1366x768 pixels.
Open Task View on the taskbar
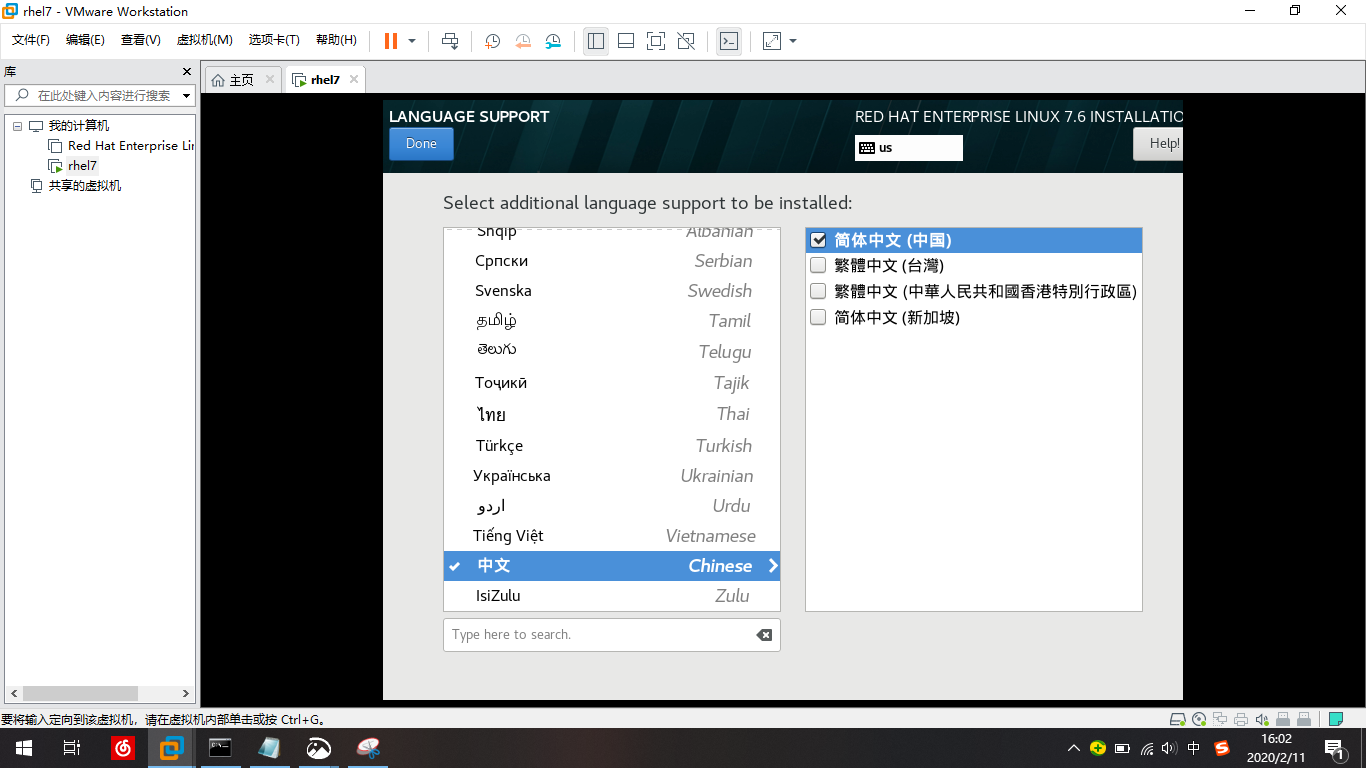[72, 747]
